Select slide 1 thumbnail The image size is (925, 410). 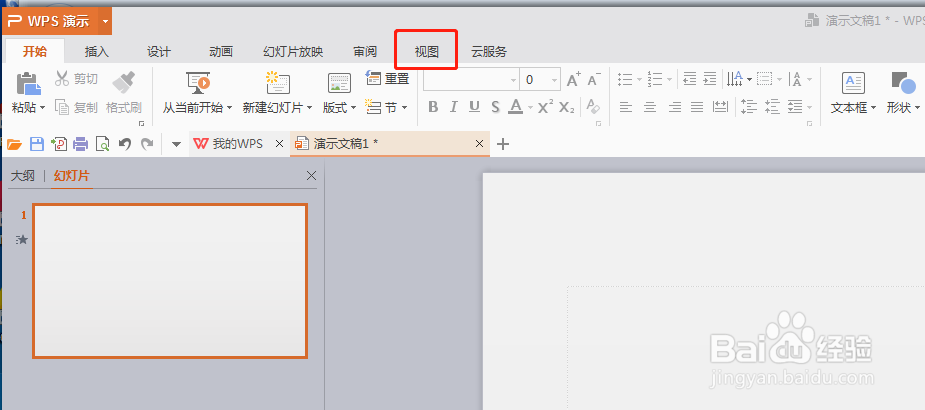pos(170,281)
